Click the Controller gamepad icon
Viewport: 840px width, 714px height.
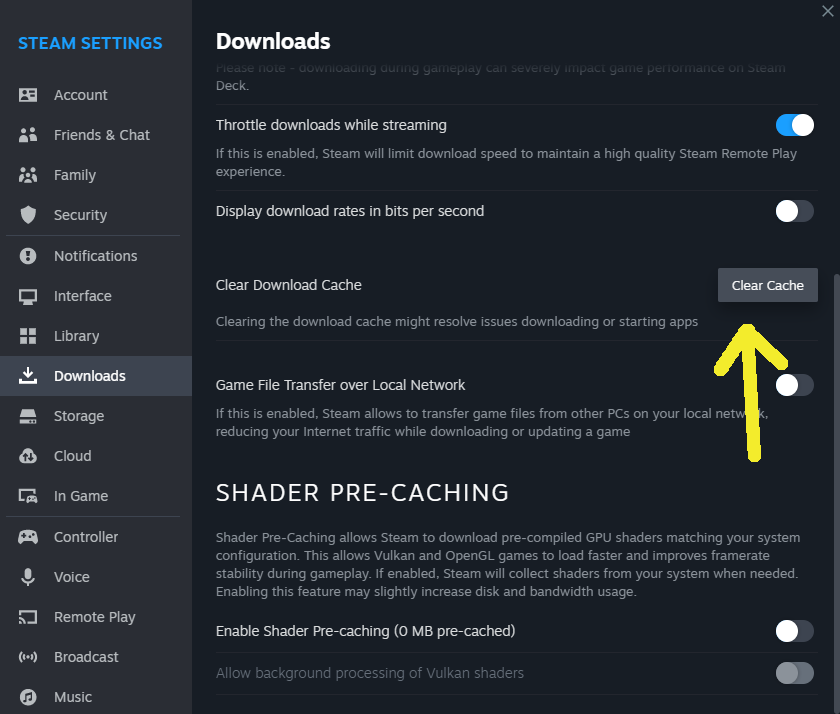(x=28, y=537)
